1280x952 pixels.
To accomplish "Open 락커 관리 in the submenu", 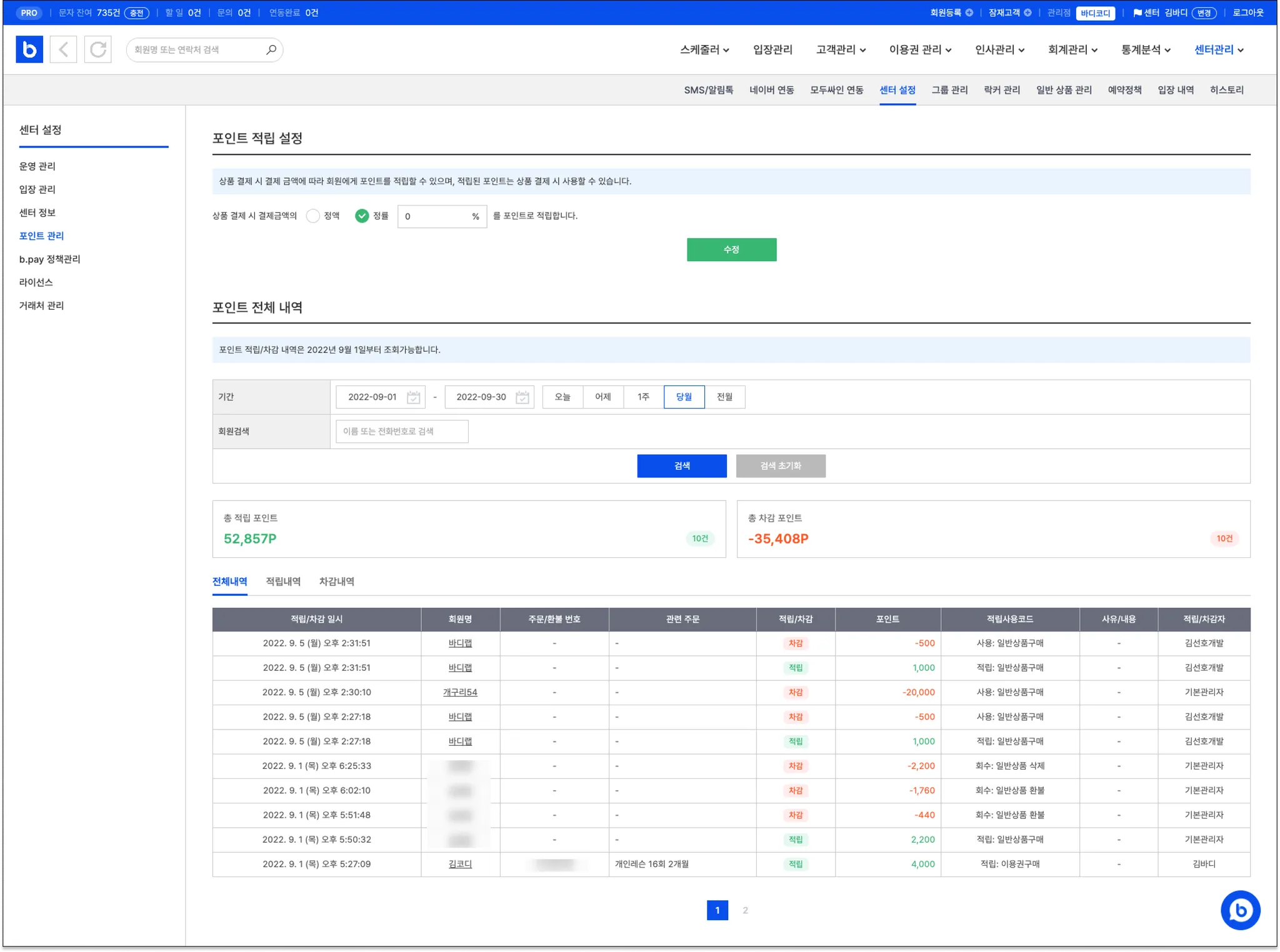I will click(x=1001, y=90).
